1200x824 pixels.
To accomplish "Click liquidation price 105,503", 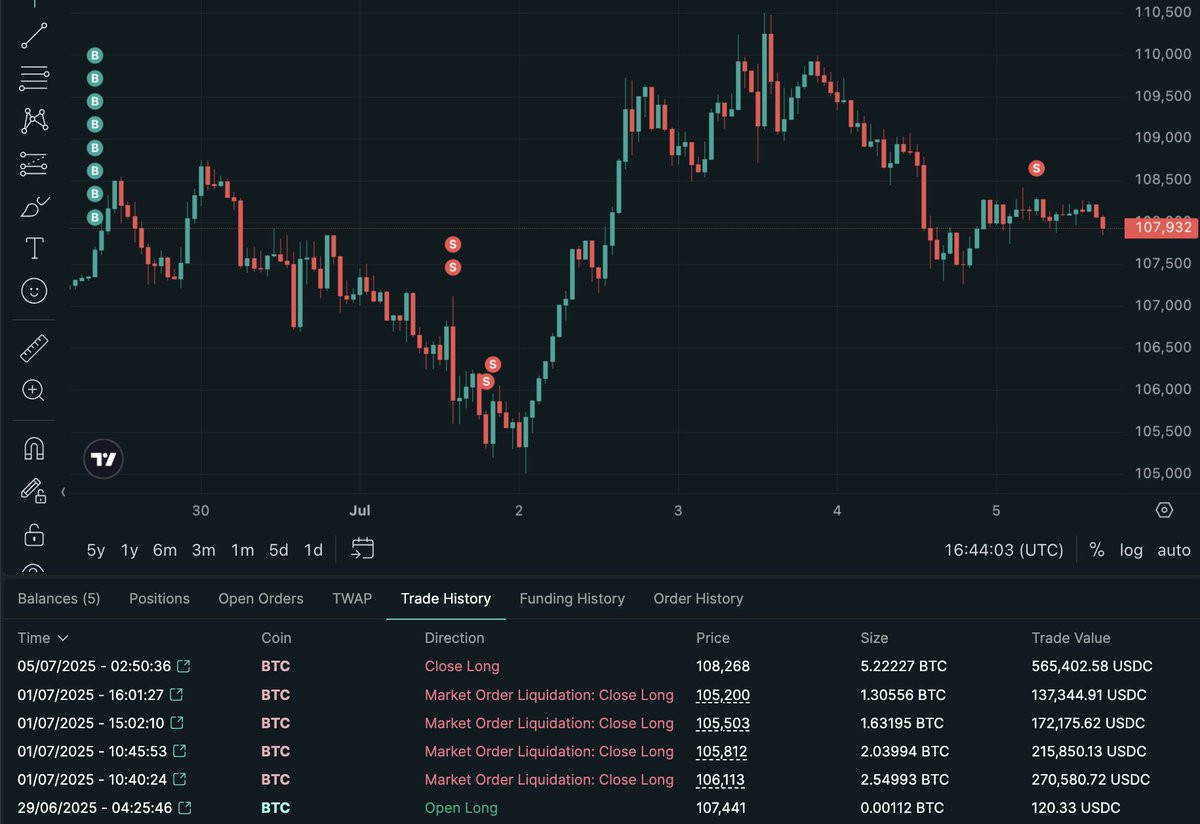I will [x=723, y=723].
